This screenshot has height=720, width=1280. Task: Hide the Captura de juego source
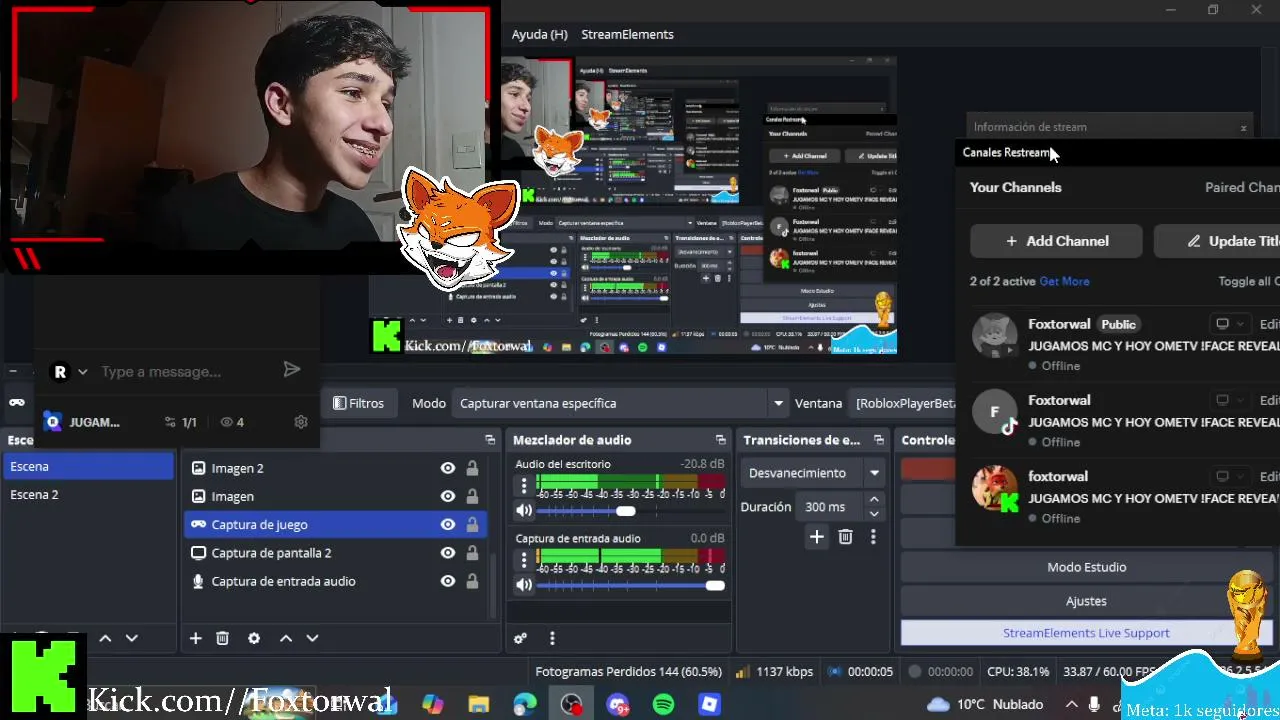pyautogui.click(x=448, y=524)
